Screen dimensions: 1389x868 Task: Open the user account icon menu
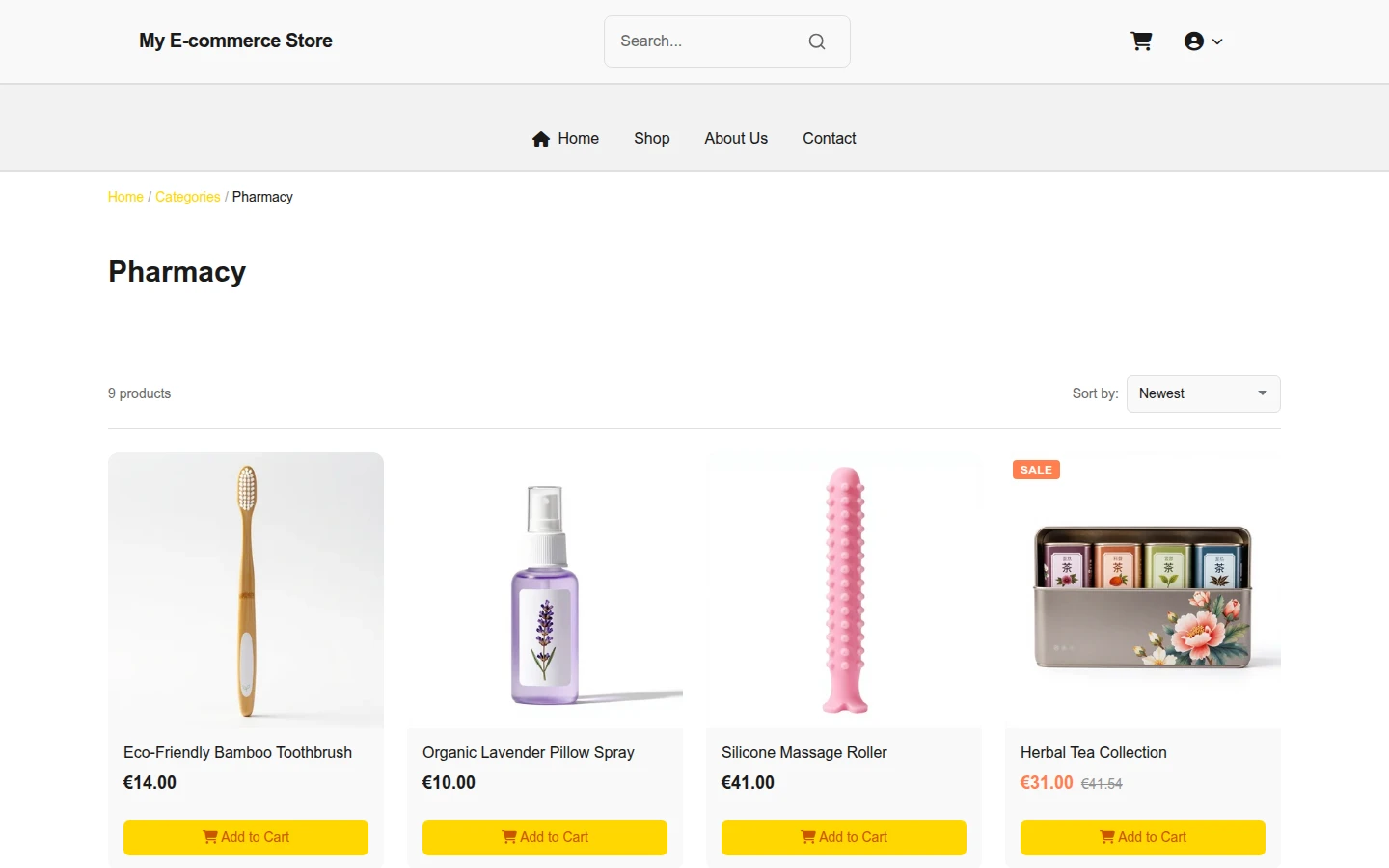pyautogui.click(x=1194, y=41)
